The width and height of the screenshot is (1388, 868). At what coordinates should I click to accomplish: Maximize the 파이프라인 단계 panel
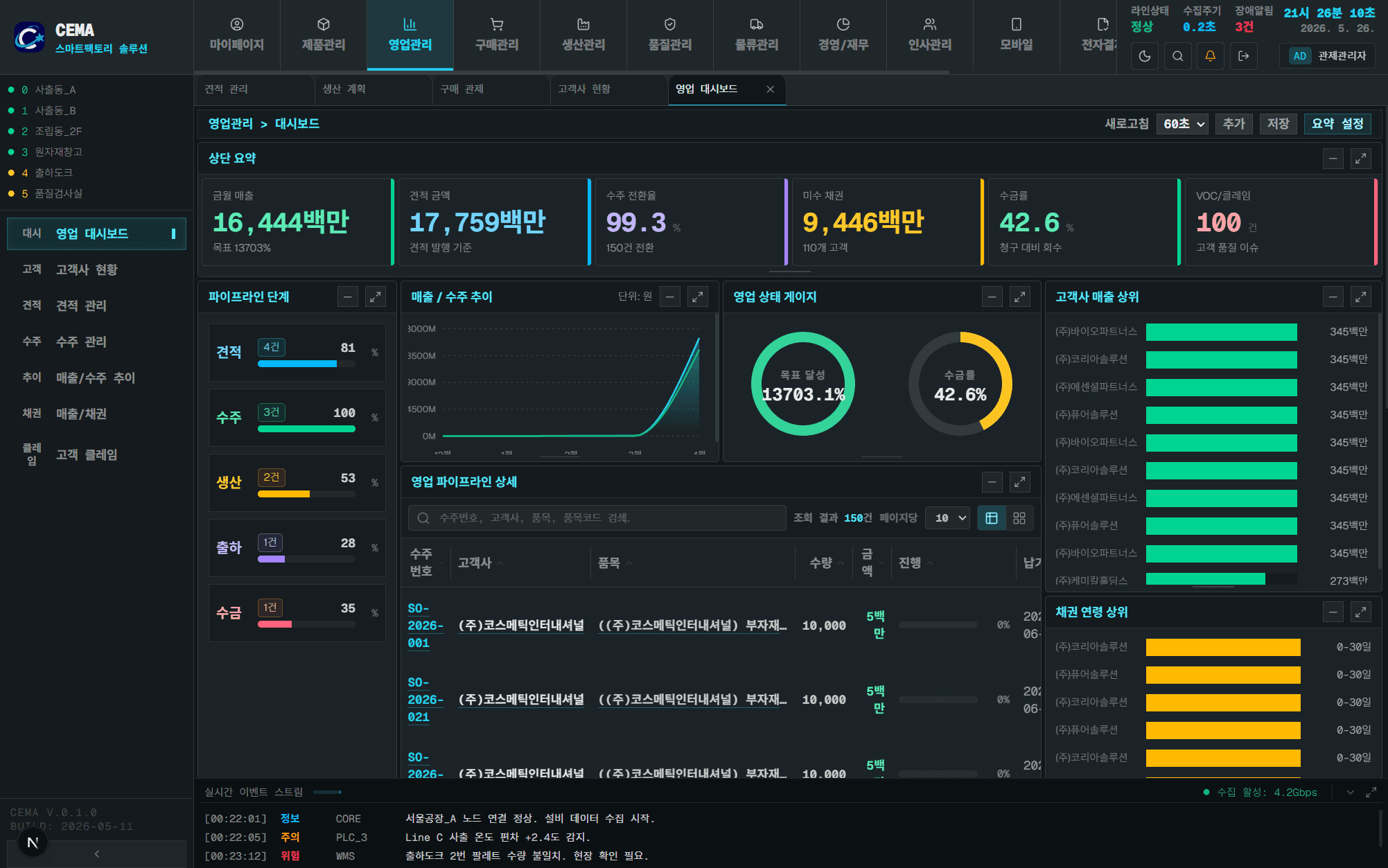pyautogui.click(x=376, y=297)
